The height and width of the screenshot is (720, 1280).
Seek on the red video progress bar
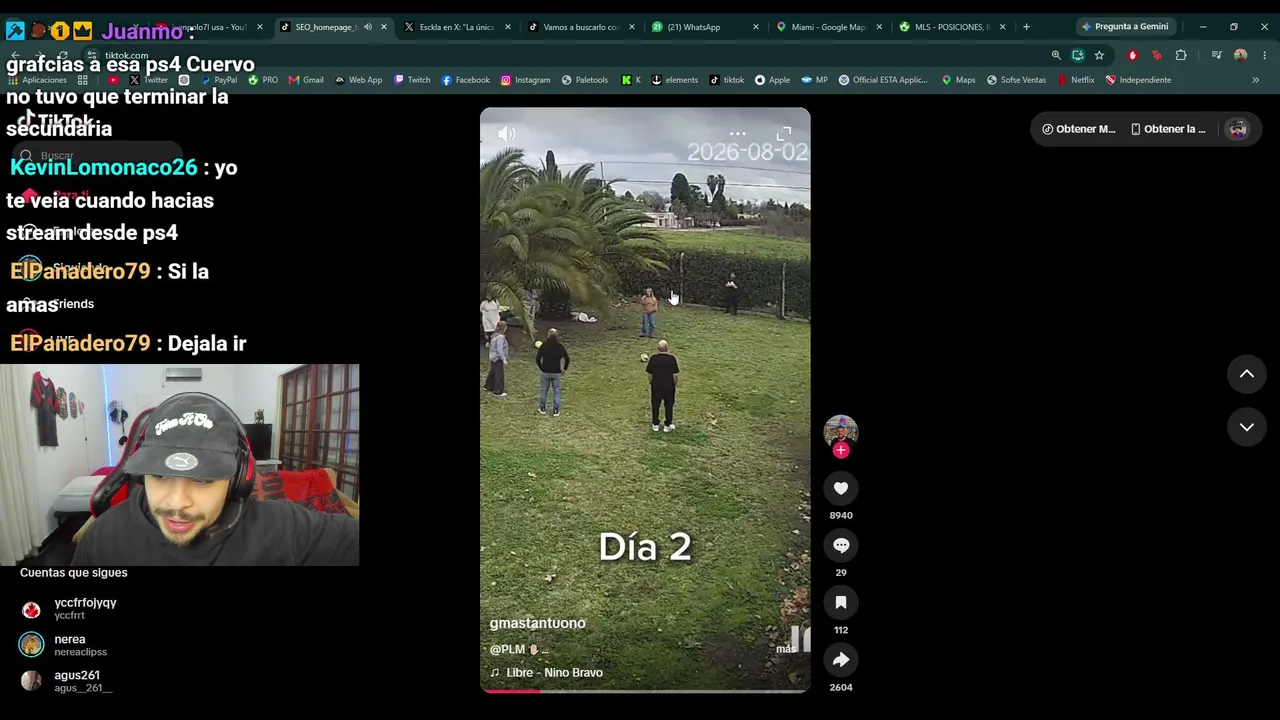click(x=645, y=690)
